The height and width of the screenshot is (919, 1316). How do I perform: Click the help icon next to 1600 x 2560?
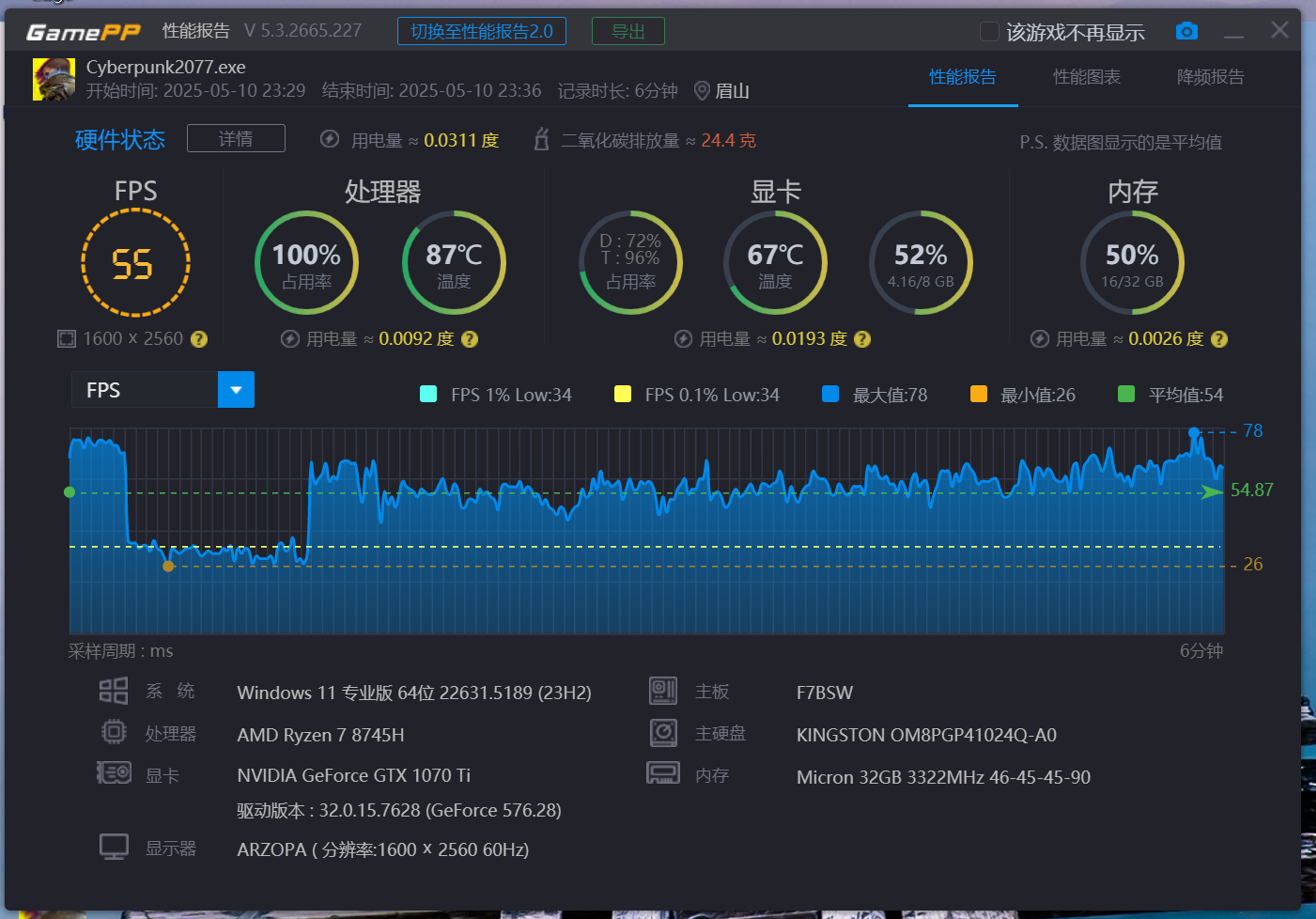[199, 339]
